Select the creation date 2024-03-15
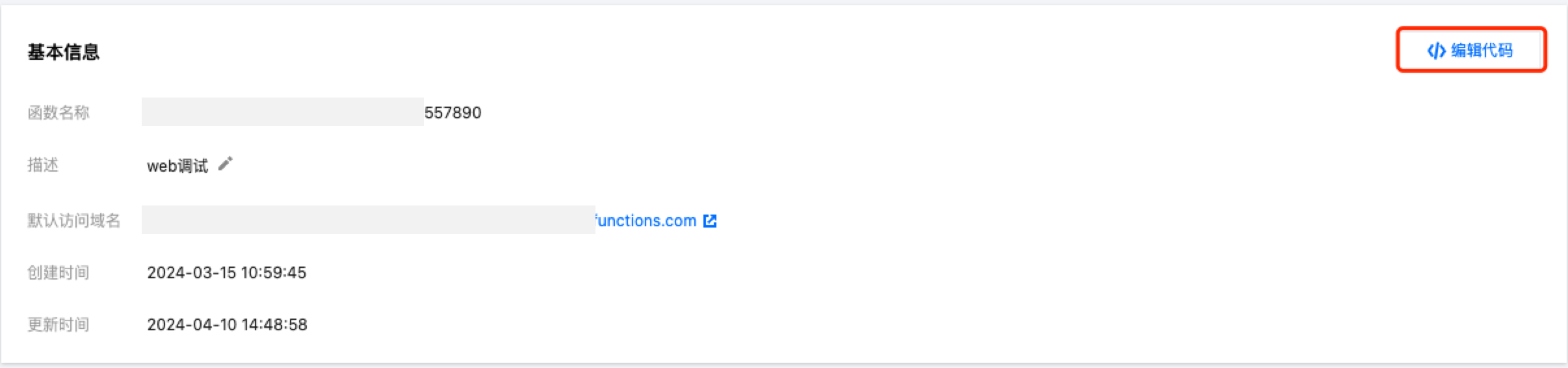The height and width of the screenshot is (368, 1568). point(191,272)
